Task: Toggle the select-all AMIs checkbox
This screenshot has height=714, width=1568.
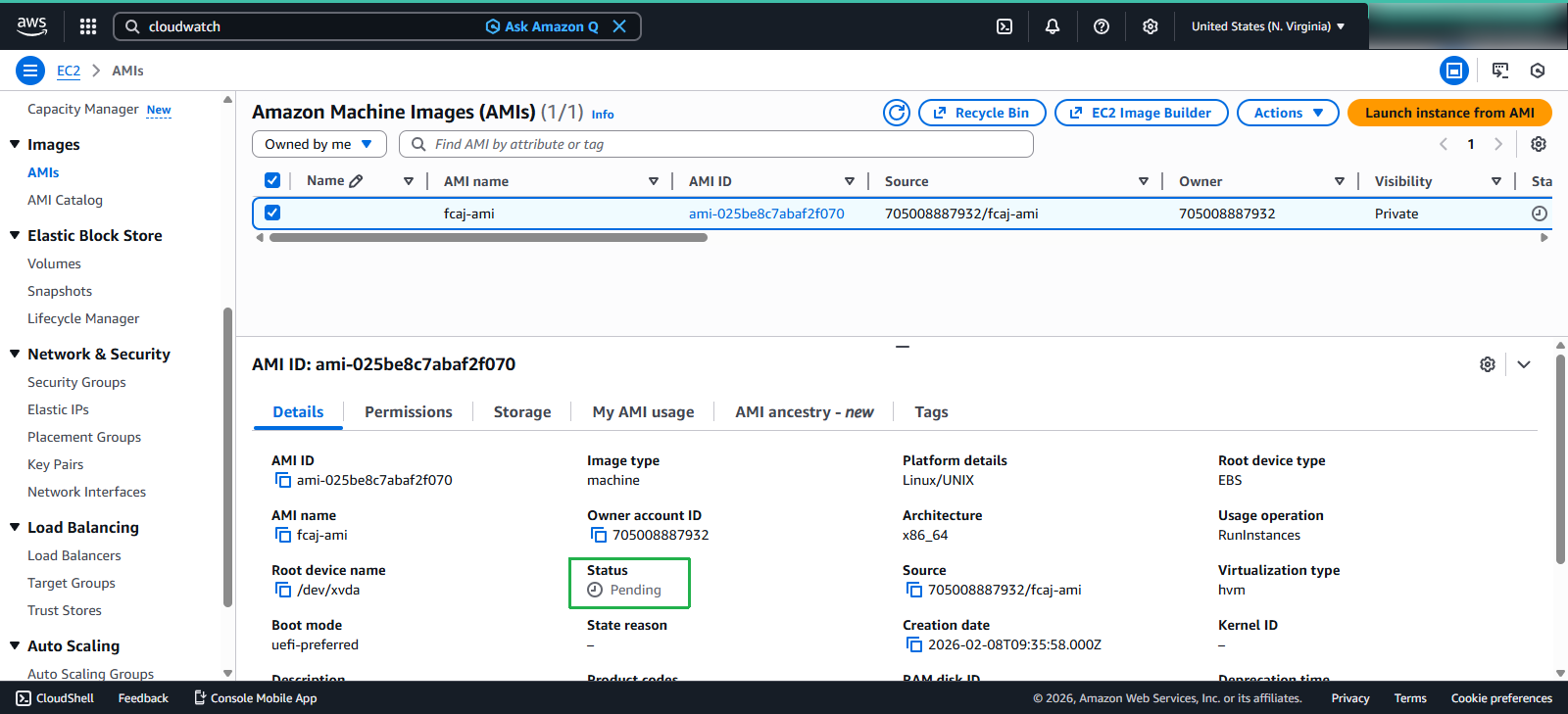Action: [272, 180]
